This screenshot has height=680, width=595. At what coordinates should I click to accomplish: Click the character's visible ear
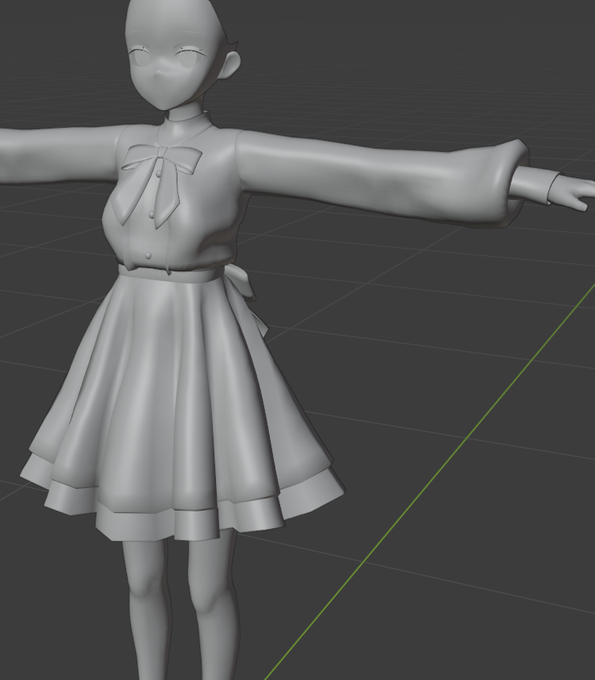pyautogui.click(x=230, y=65)
